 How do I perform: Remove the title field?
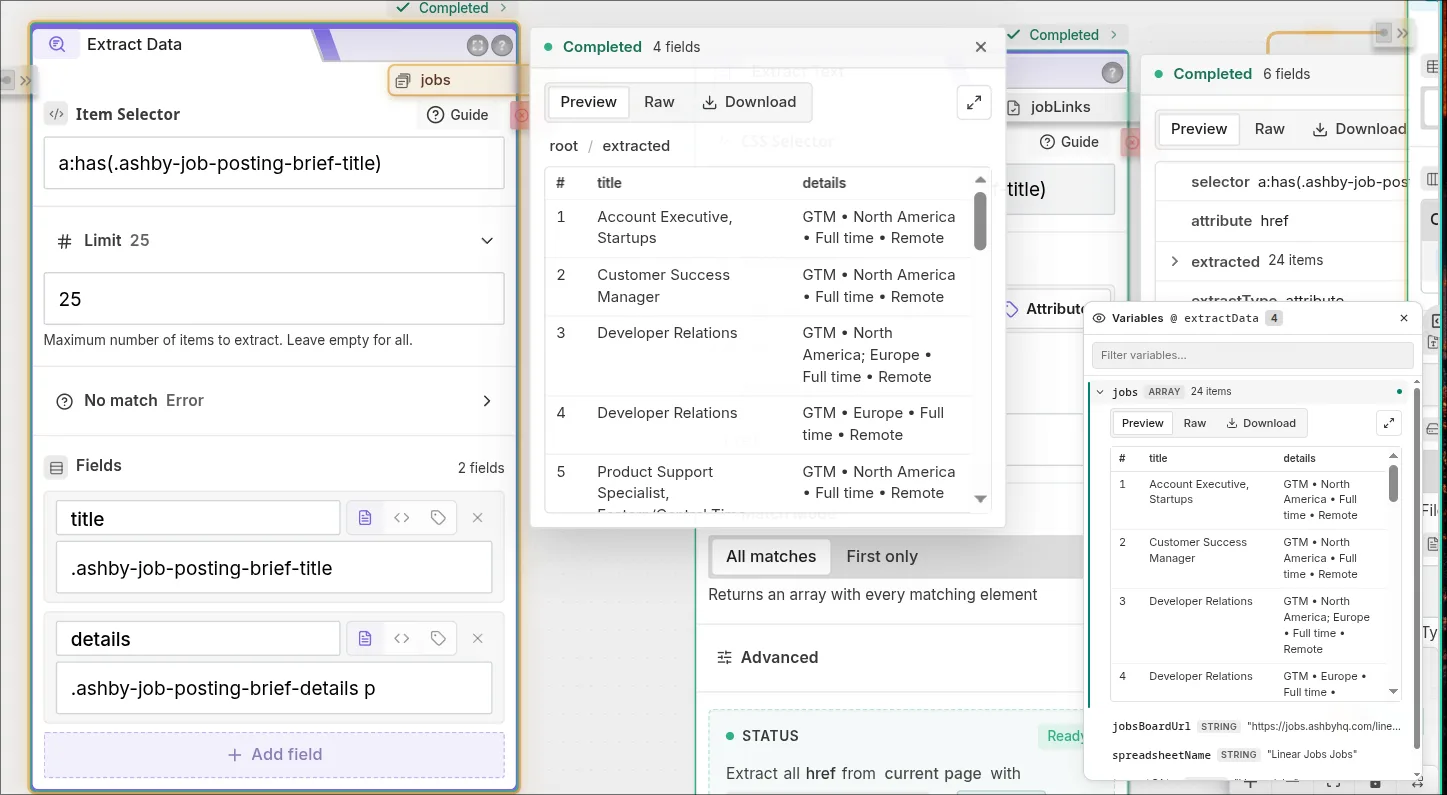478,518
